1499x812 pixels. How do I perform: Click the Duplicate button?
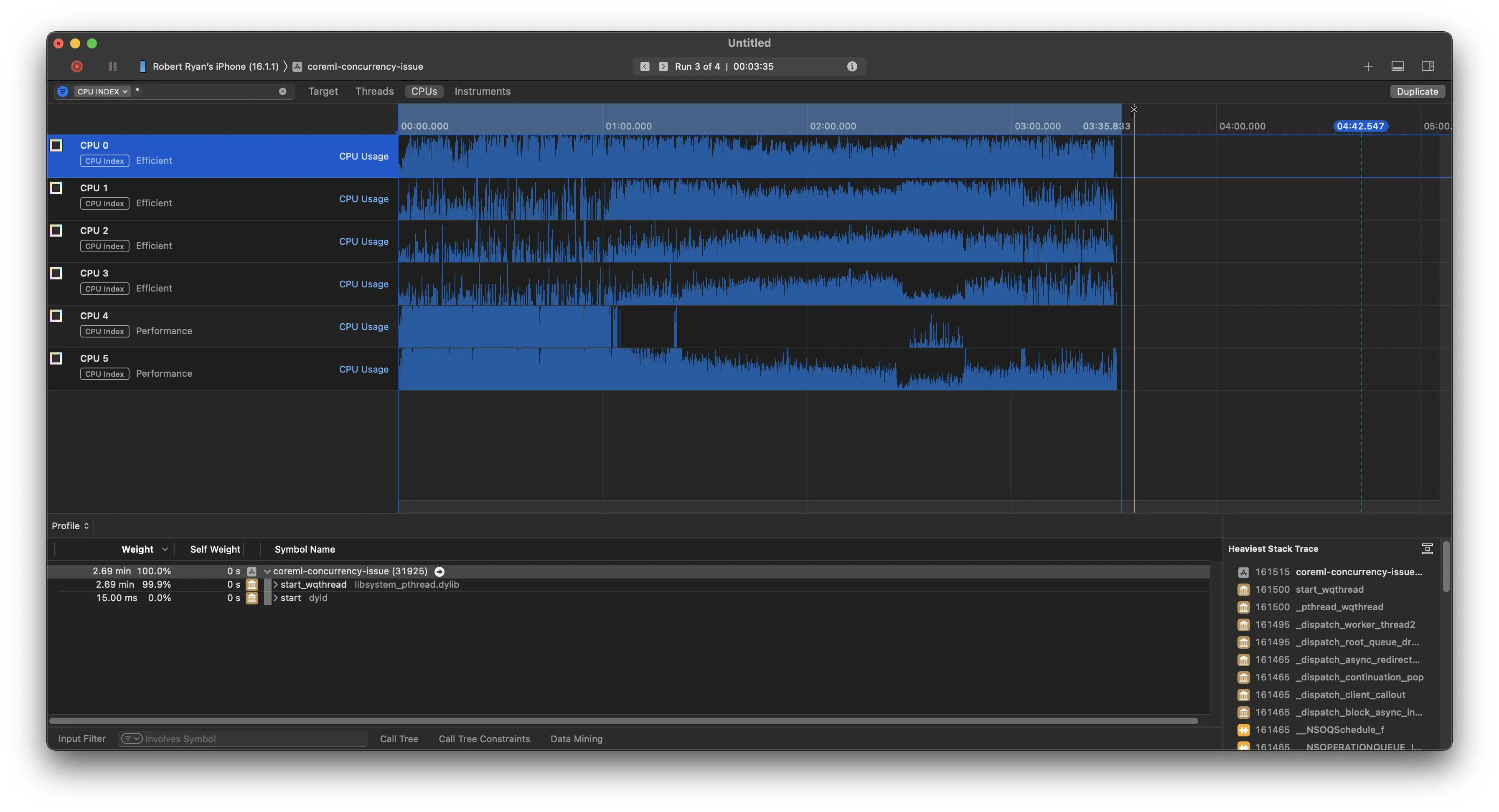coord(1417,91)
